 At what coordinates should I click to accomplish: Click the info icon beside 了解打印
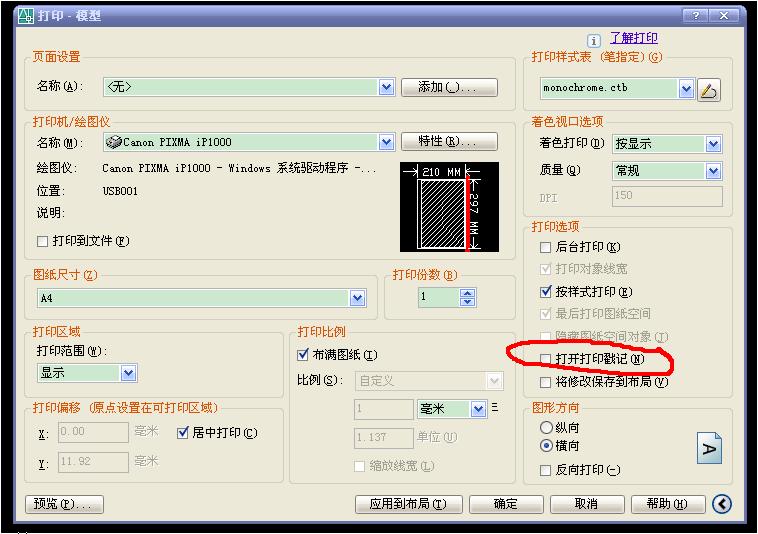click(594, 41)
